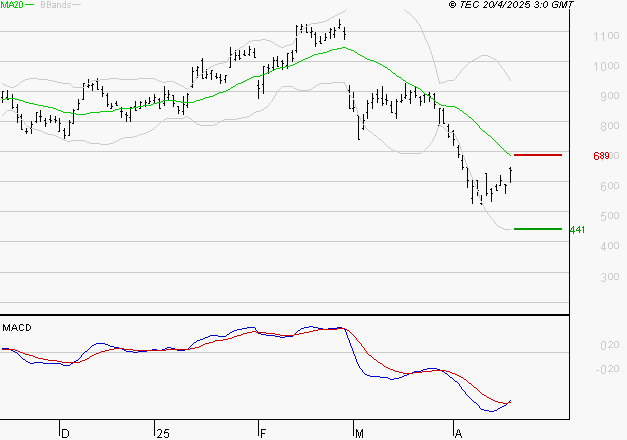The height and width of the screenshot is (440, 627).
Task: Click the 300 price axis label
Action: [x=610, y=277]
